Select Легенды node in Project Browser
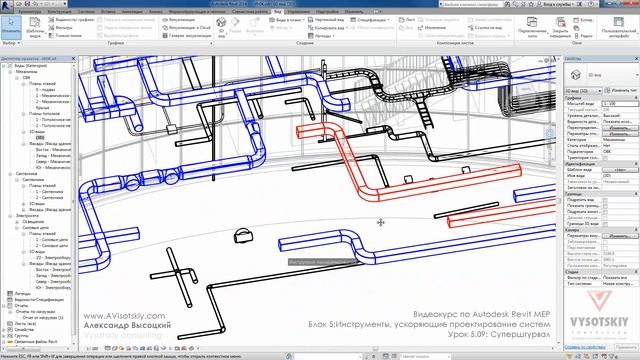Viewport: 640px width, 360px height. pos(22,293)
